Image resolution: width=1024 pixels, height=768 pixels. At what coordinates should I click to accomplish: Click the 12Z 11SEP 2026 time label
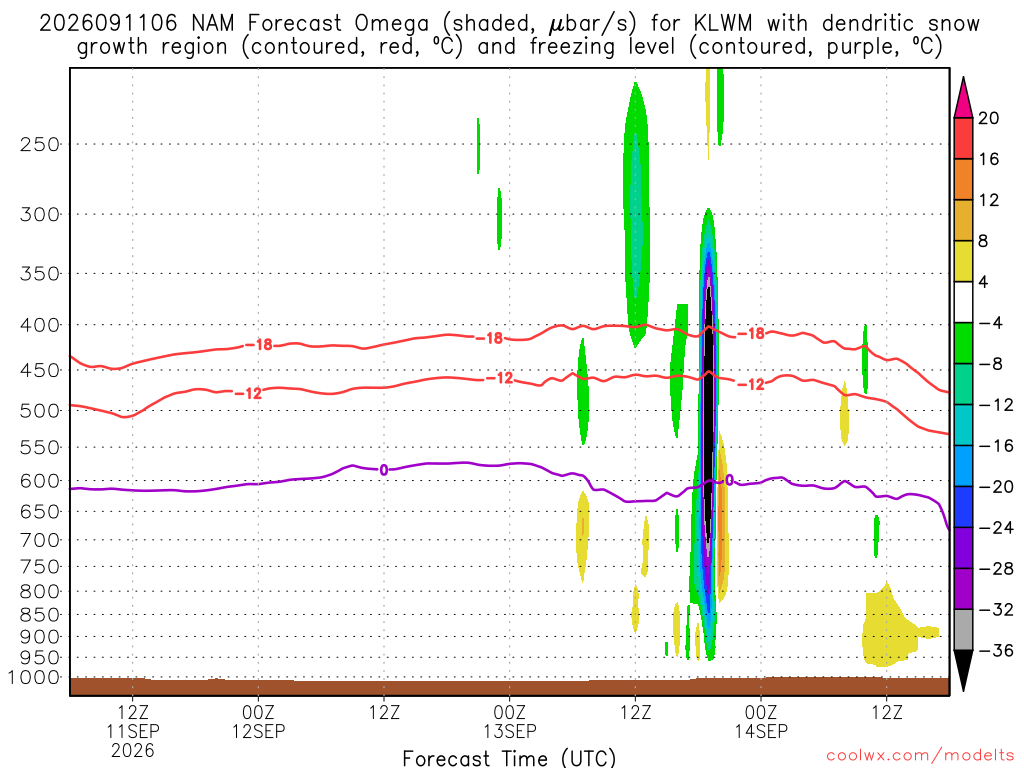(133, 731)
